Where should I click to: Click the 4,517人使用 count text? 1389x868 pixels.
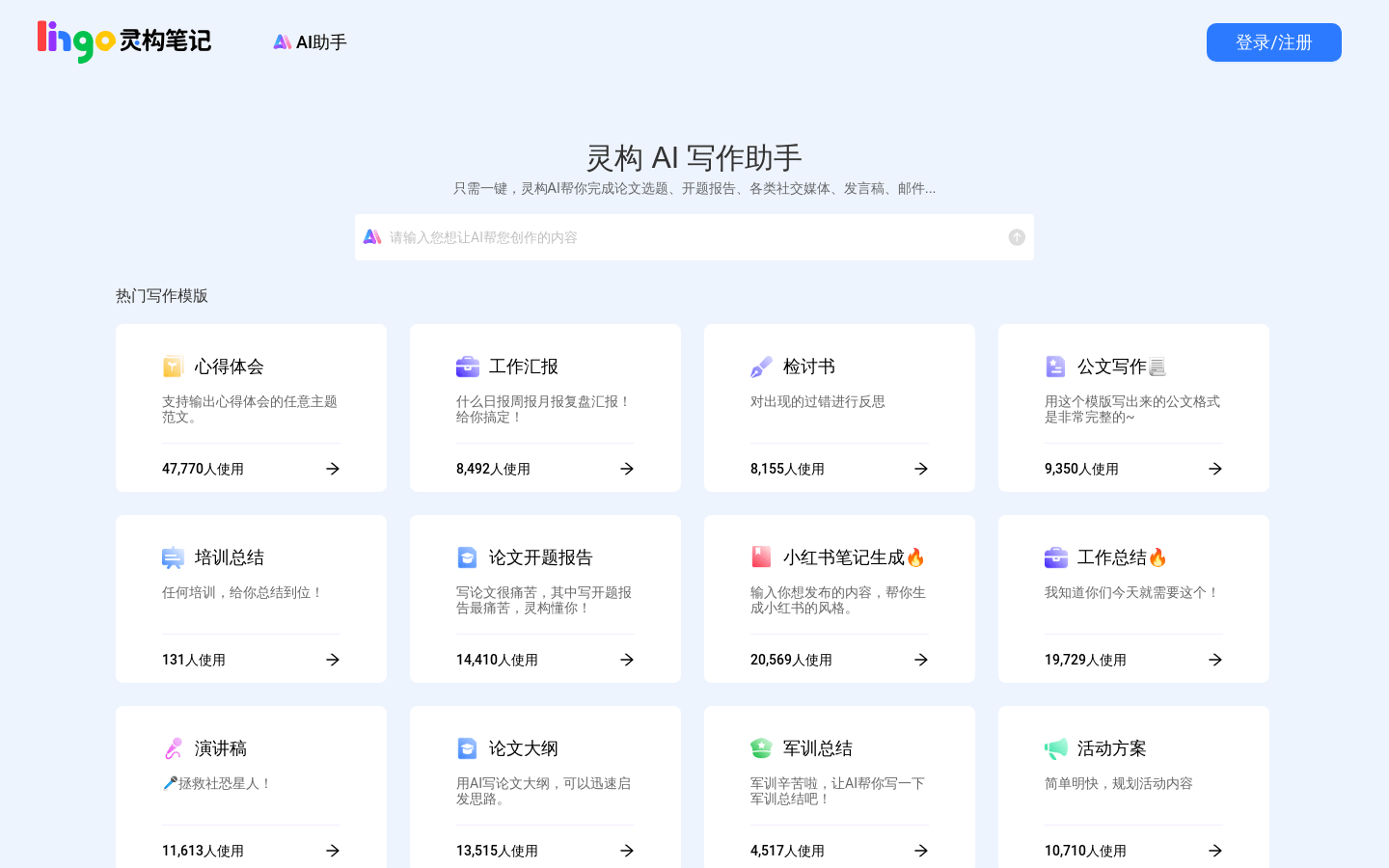(x=787, y=851)
